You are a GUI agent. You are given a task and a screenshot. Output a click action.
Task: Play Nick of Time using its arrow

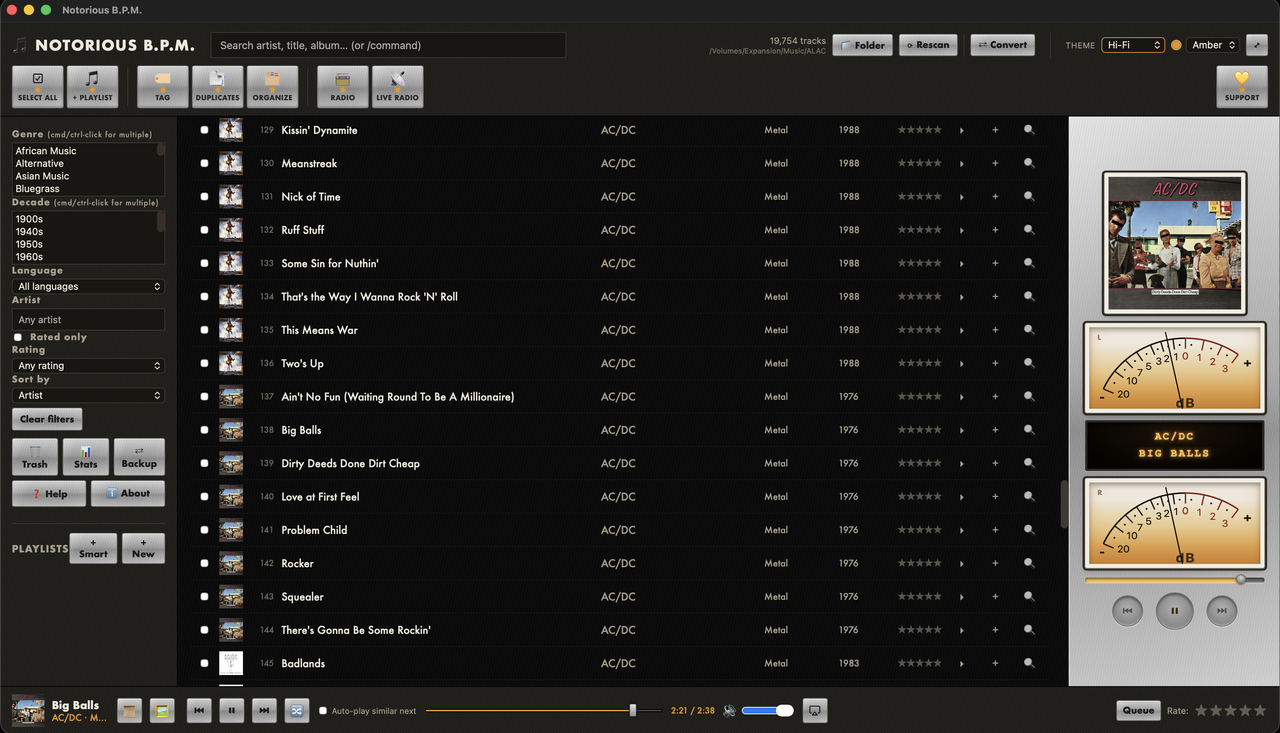click(962, 197)
